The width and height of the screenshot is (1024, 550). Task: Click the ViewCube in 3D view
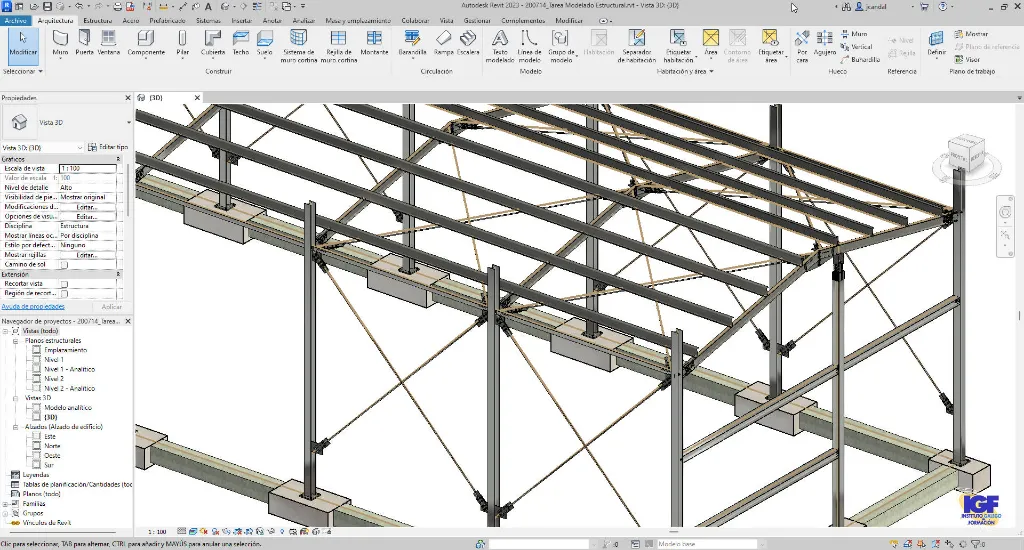967,154
